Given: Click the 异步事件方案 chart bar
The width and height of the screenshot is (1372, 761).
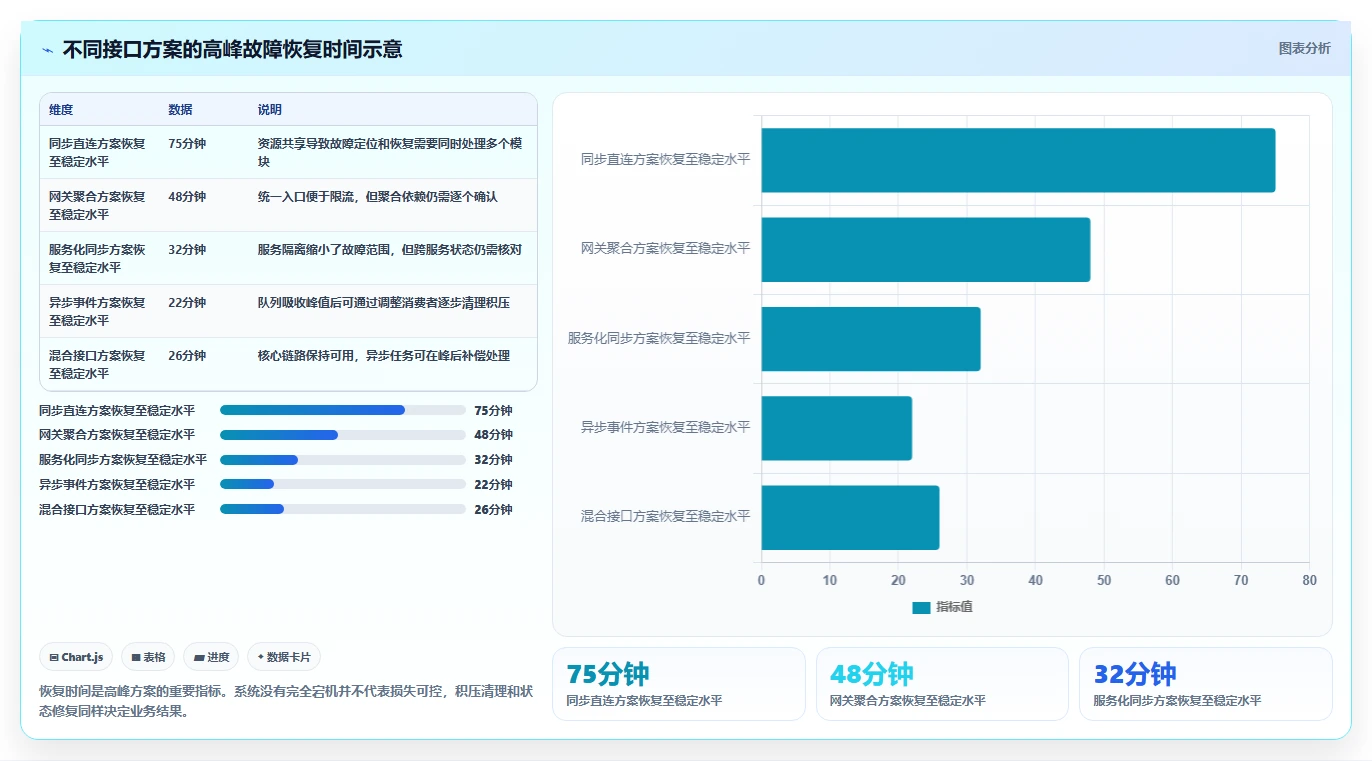Looking at the screenshot, I should point(837,428).
